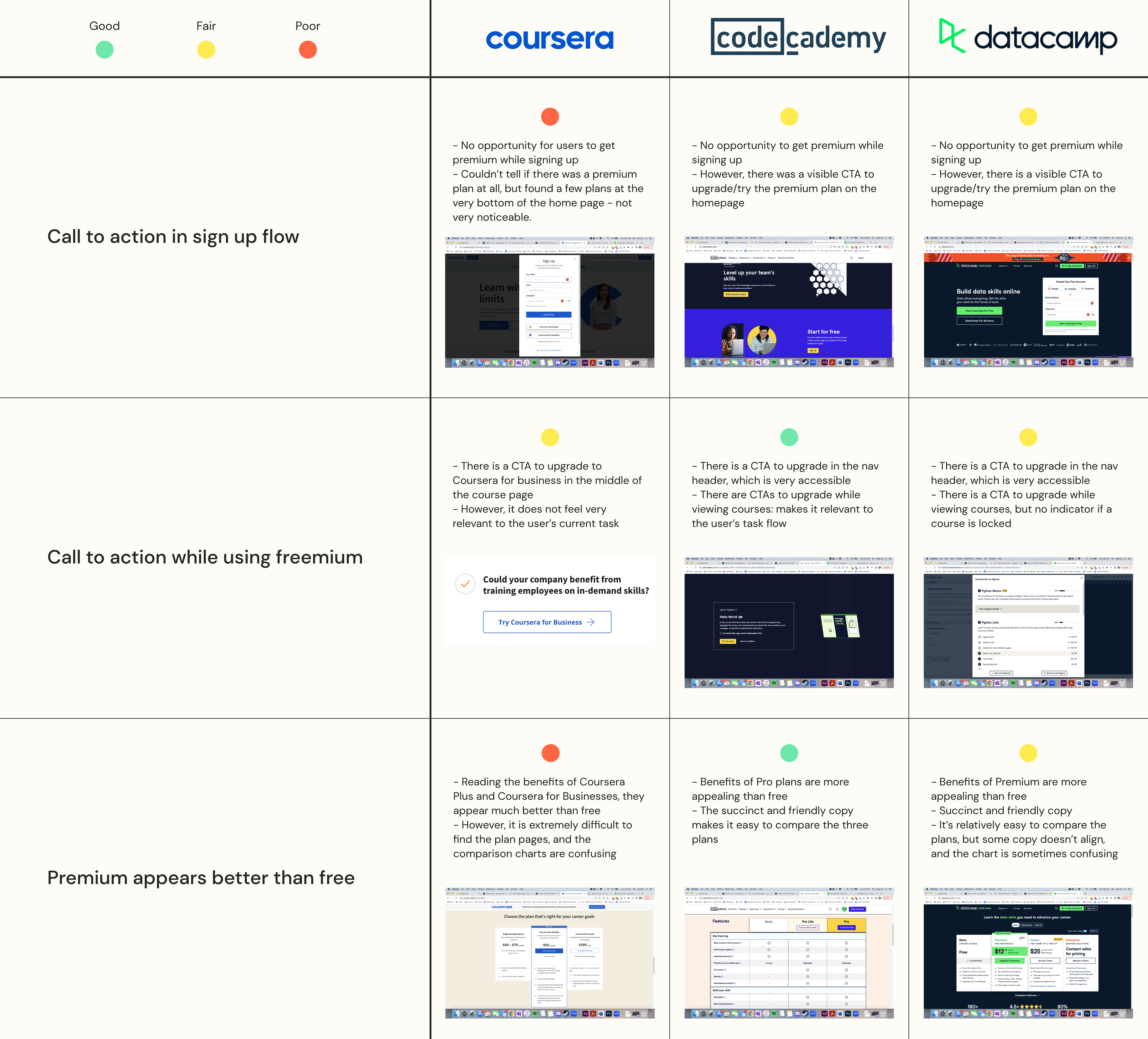Open the Coursera sign up modal screenshot
1148x1039 pixels.
[x=549, y=302]
